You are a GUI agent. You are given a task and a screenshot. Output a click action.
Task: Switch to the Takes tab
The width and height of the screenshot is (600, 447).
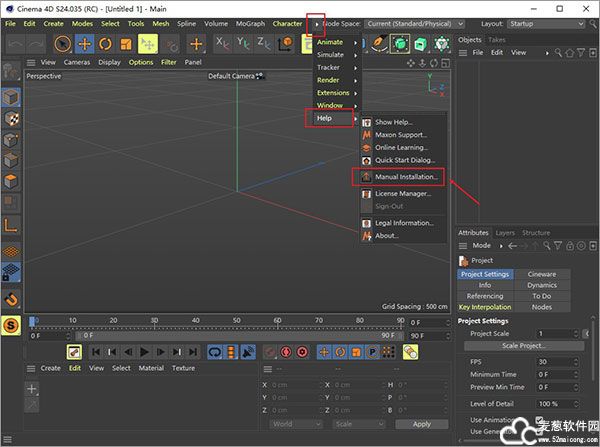pos(496,40)
